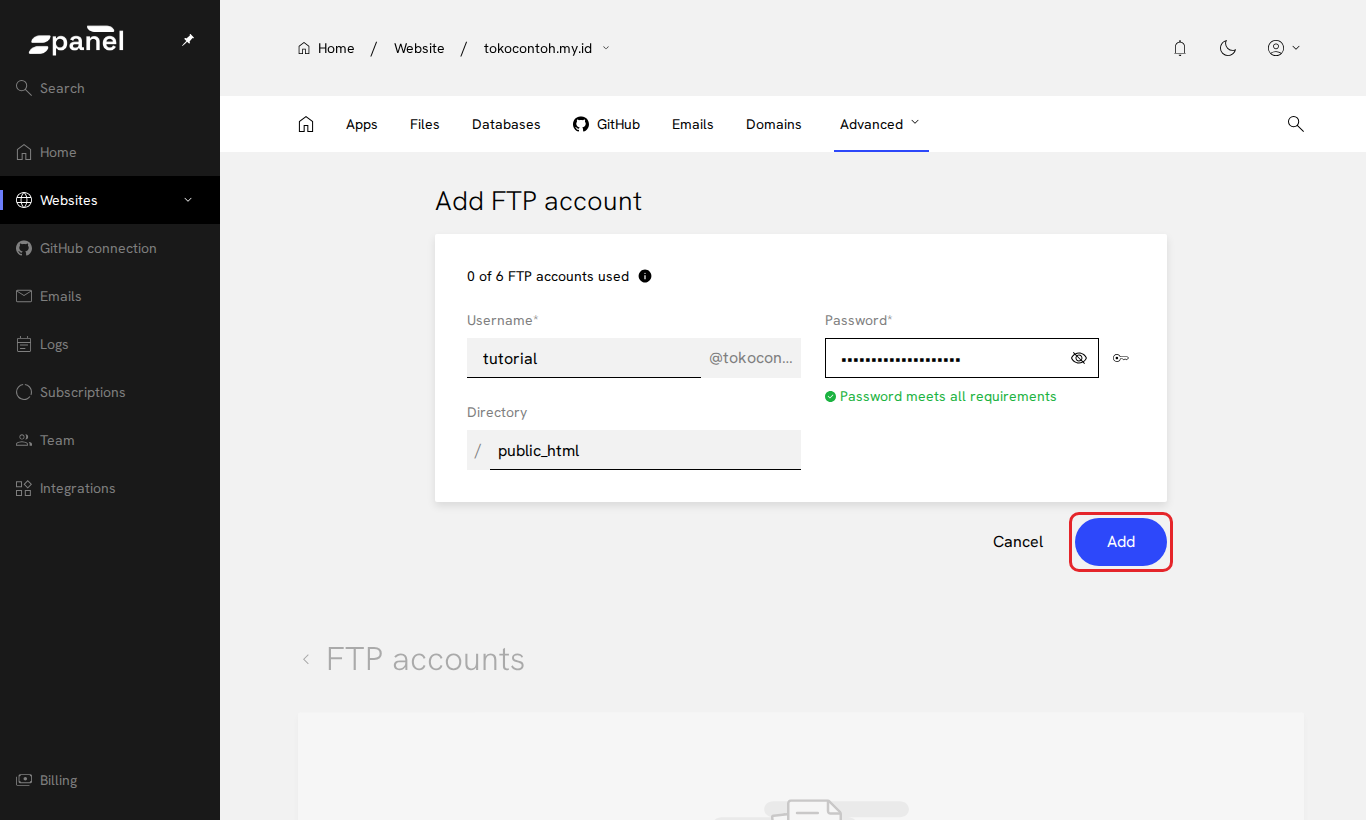Viewport: 1366px width, 820px height.
Task: Click the Directory input field
Action: (x=645, y=450)
